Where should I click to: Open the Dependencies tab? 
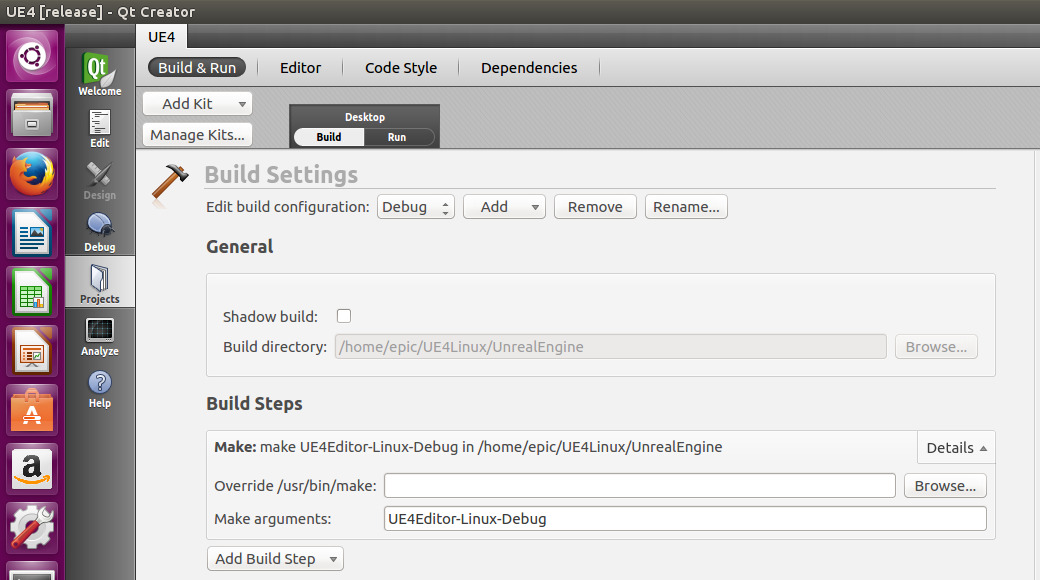click(529, 68)
